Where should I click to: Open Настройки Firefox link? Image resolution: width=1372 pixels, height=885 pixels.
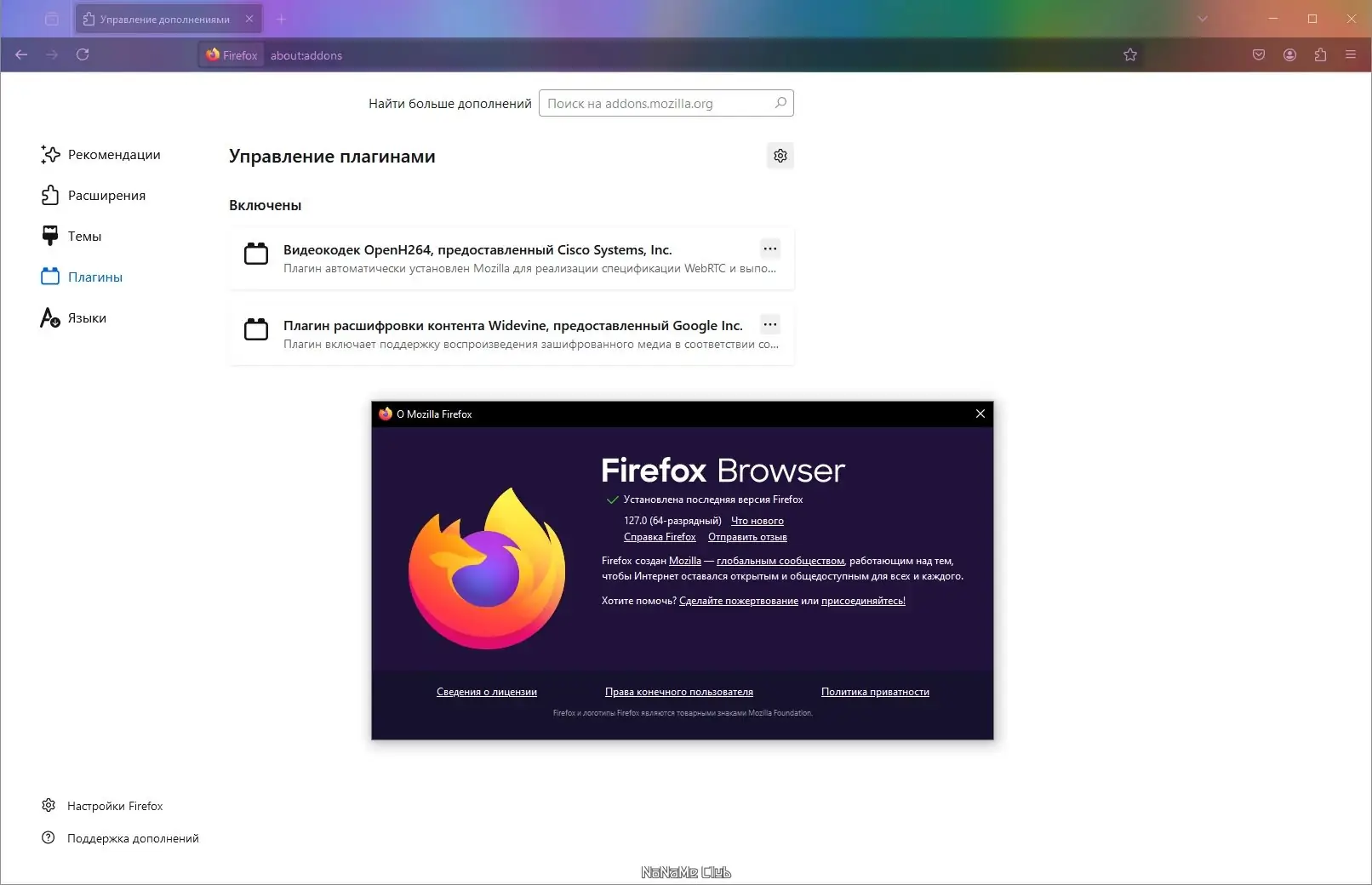(102, 806)
